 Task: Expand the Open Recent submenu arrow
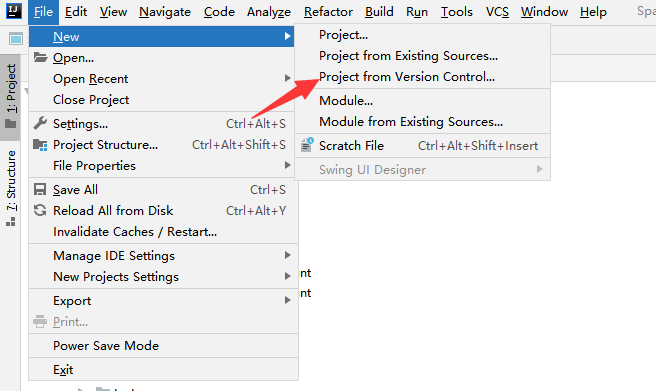[287, 78]
